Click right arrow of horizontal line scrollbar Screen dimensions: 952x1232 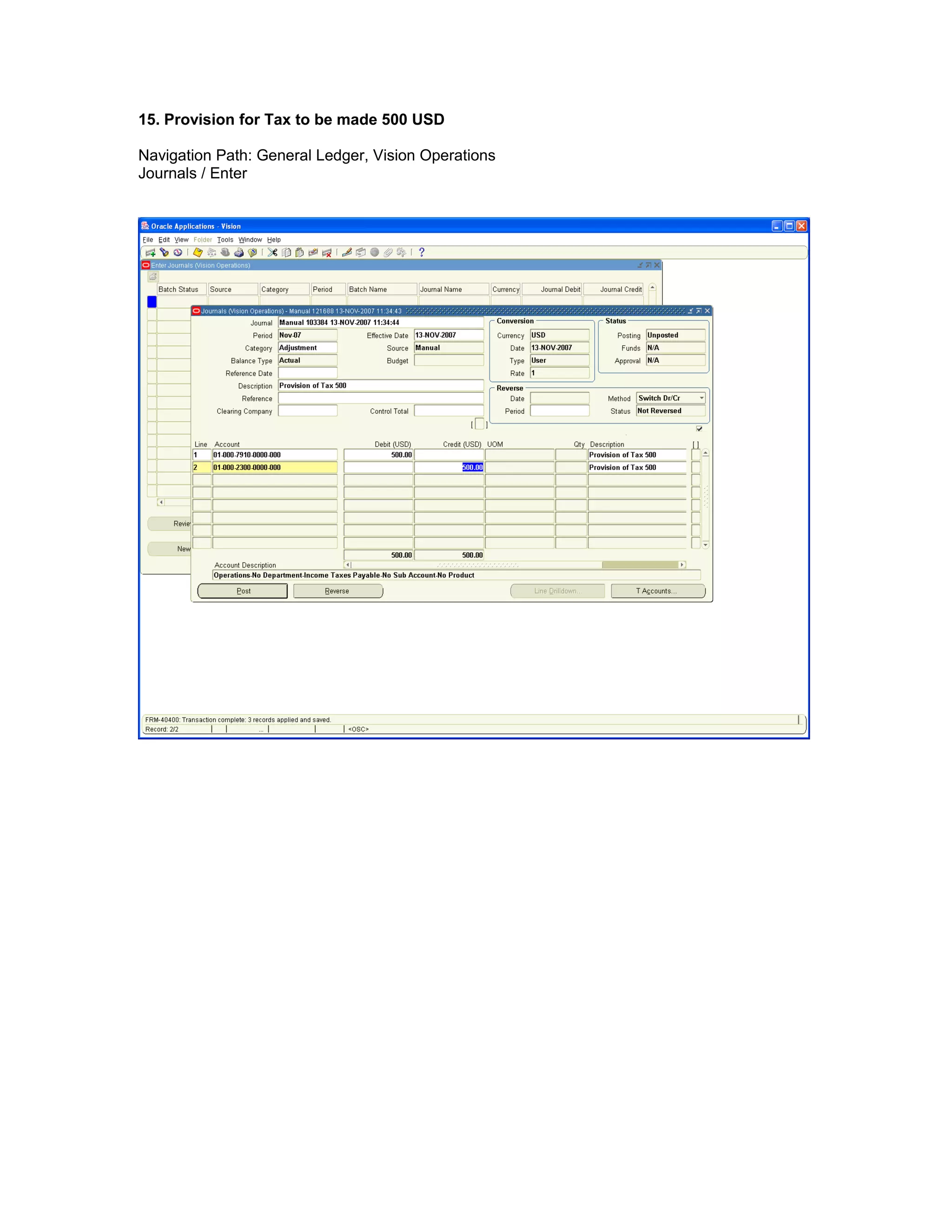point(682,565)
